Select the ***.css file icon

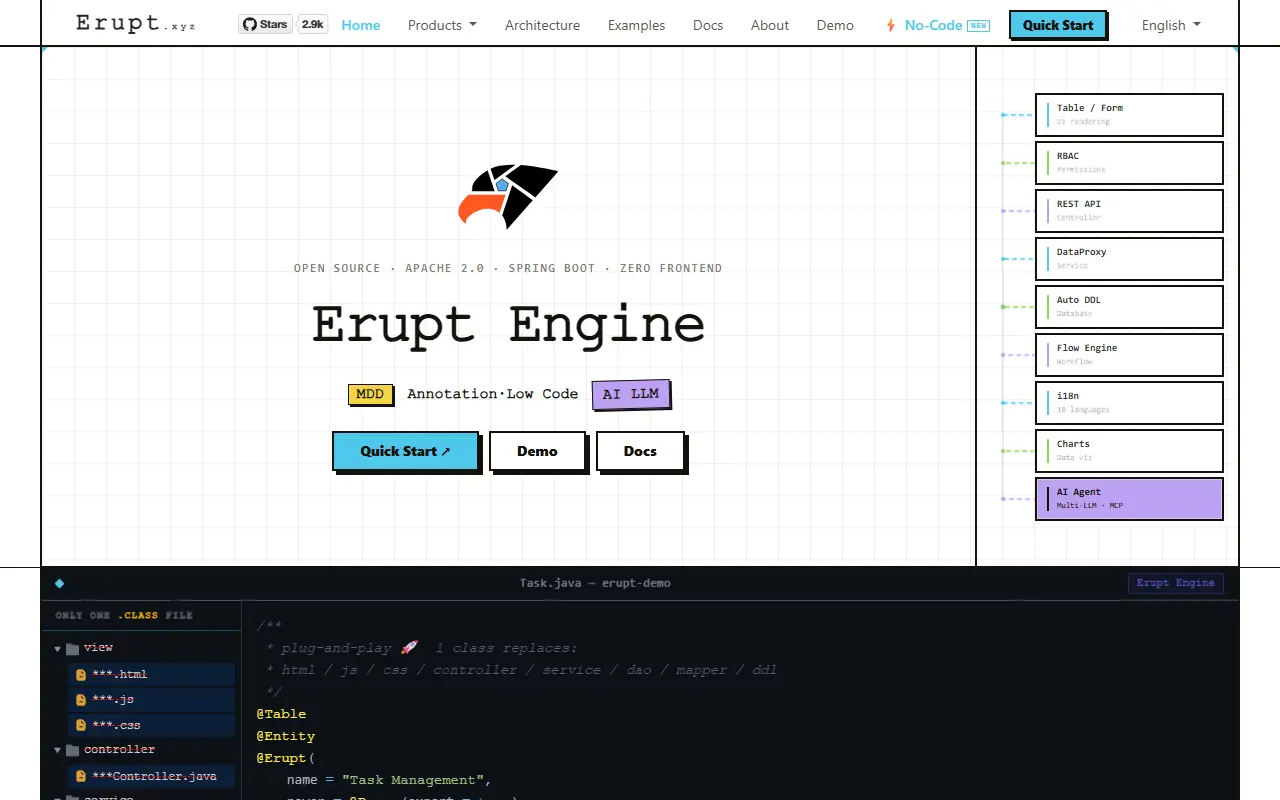tap(81, 725)
